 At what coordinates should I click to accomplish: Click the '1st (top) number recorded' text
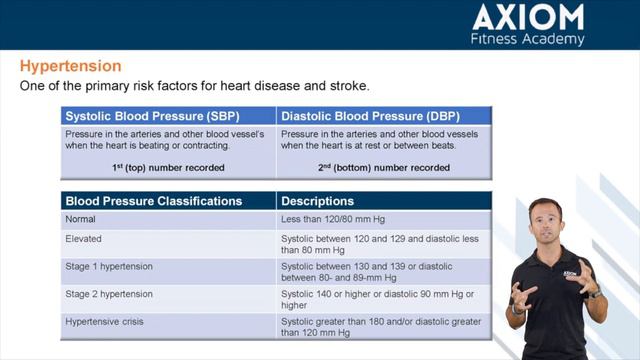pyautogui.click(x=169, y=167)
